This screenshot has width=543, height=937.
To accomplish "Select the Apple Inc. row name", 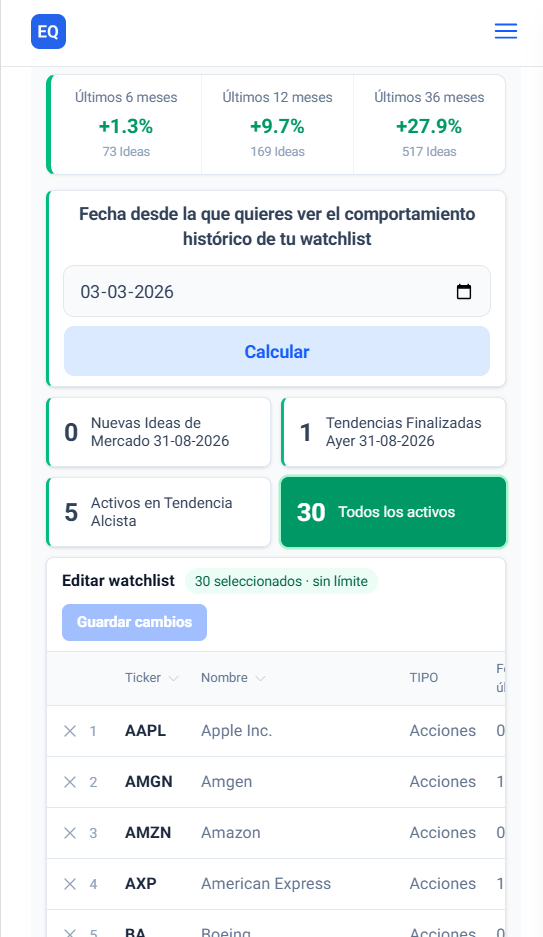I will (237, 731).
